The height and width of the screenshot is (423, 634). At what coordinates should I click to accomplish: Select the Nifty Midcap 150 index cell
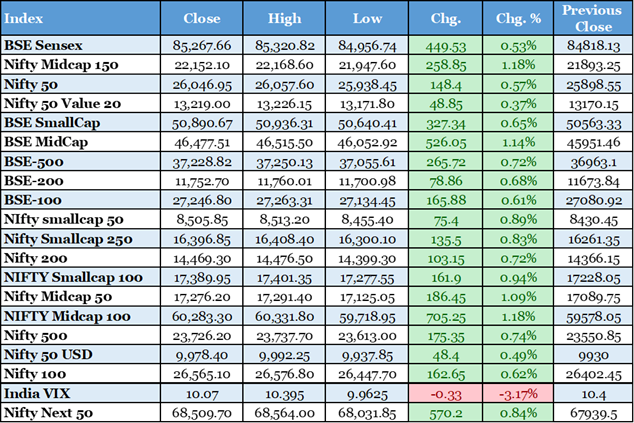[60, 64]
